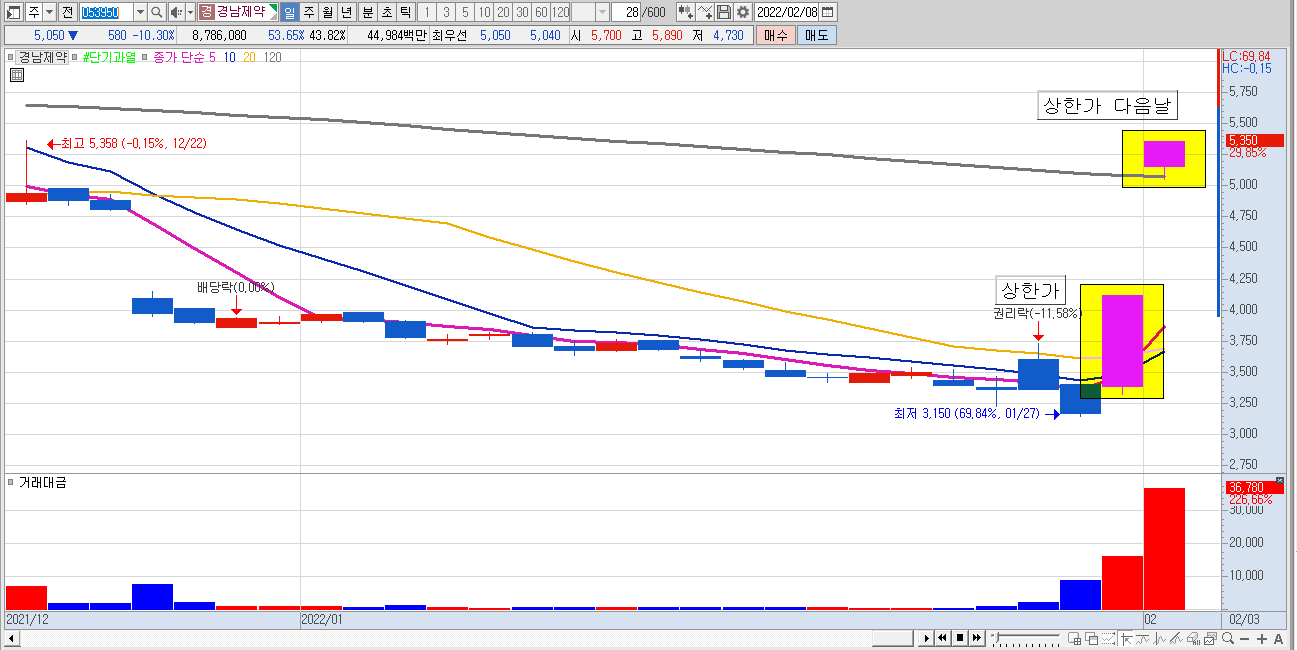This screenshot has width=1297, height=650.
Task: Choose the 30 interval button
Action: pos(522,12)
